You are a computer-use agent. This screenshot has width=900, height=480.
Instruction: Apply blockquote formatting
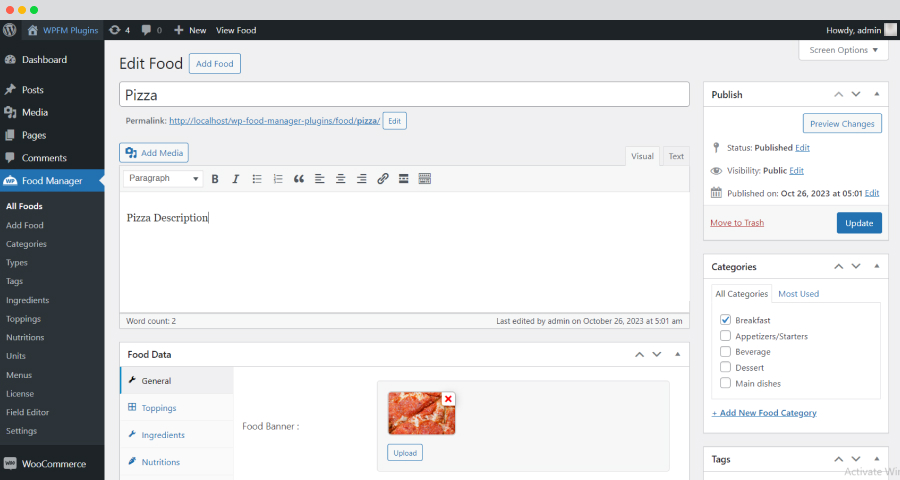click(x=298, y=179)
